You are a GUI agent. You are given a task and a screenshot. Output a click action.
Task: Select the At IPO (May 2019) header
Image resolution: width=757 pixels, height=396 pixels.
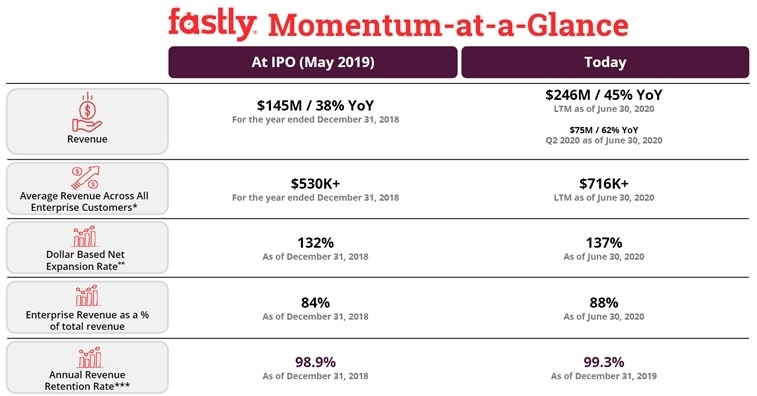[313, 62]
